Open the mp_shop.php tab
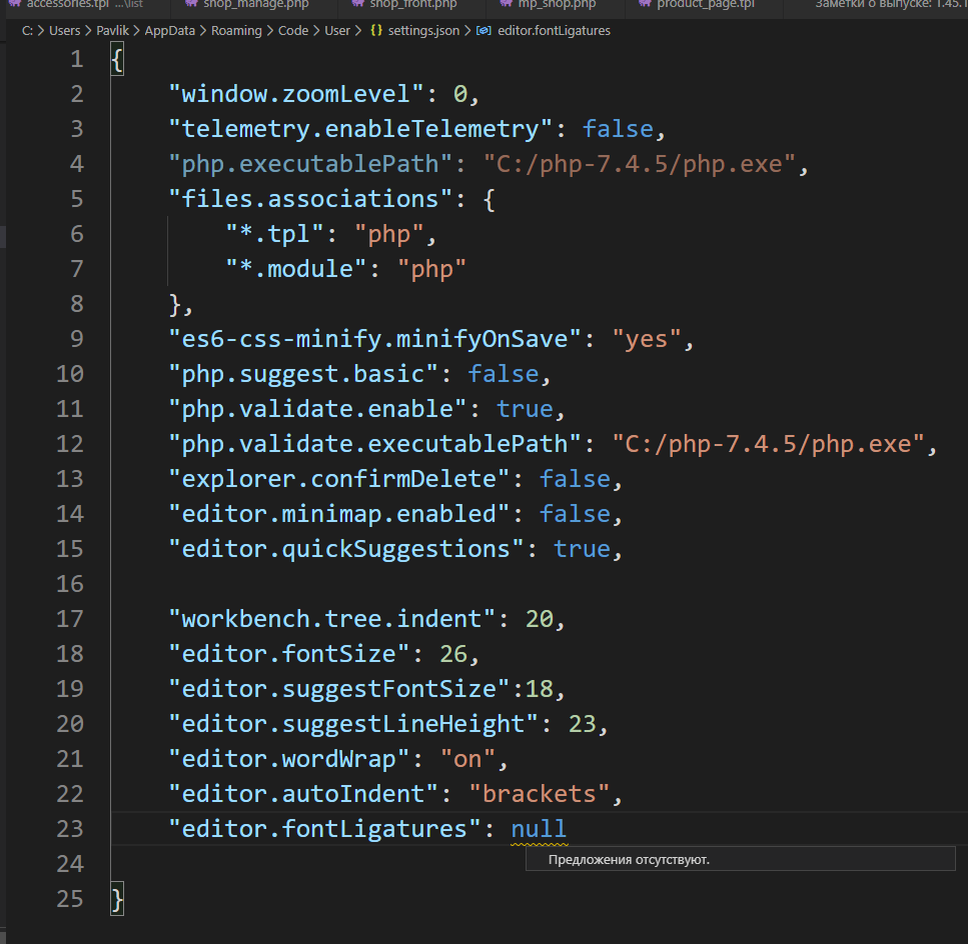The width and height of the screenshot is (968, 944). click(556, 4)
